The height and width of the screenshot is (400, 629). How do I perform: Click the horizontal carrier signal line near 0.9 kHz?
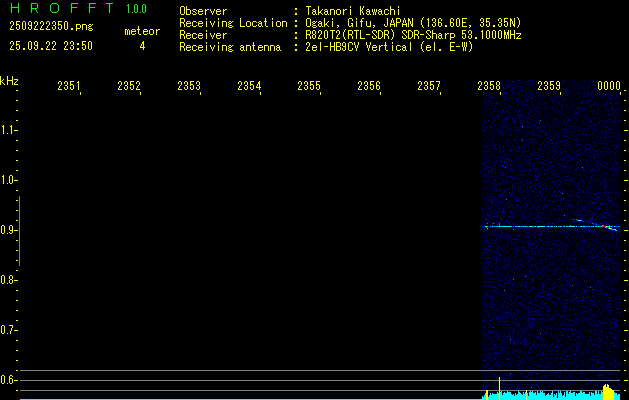(x=552, y=227)
